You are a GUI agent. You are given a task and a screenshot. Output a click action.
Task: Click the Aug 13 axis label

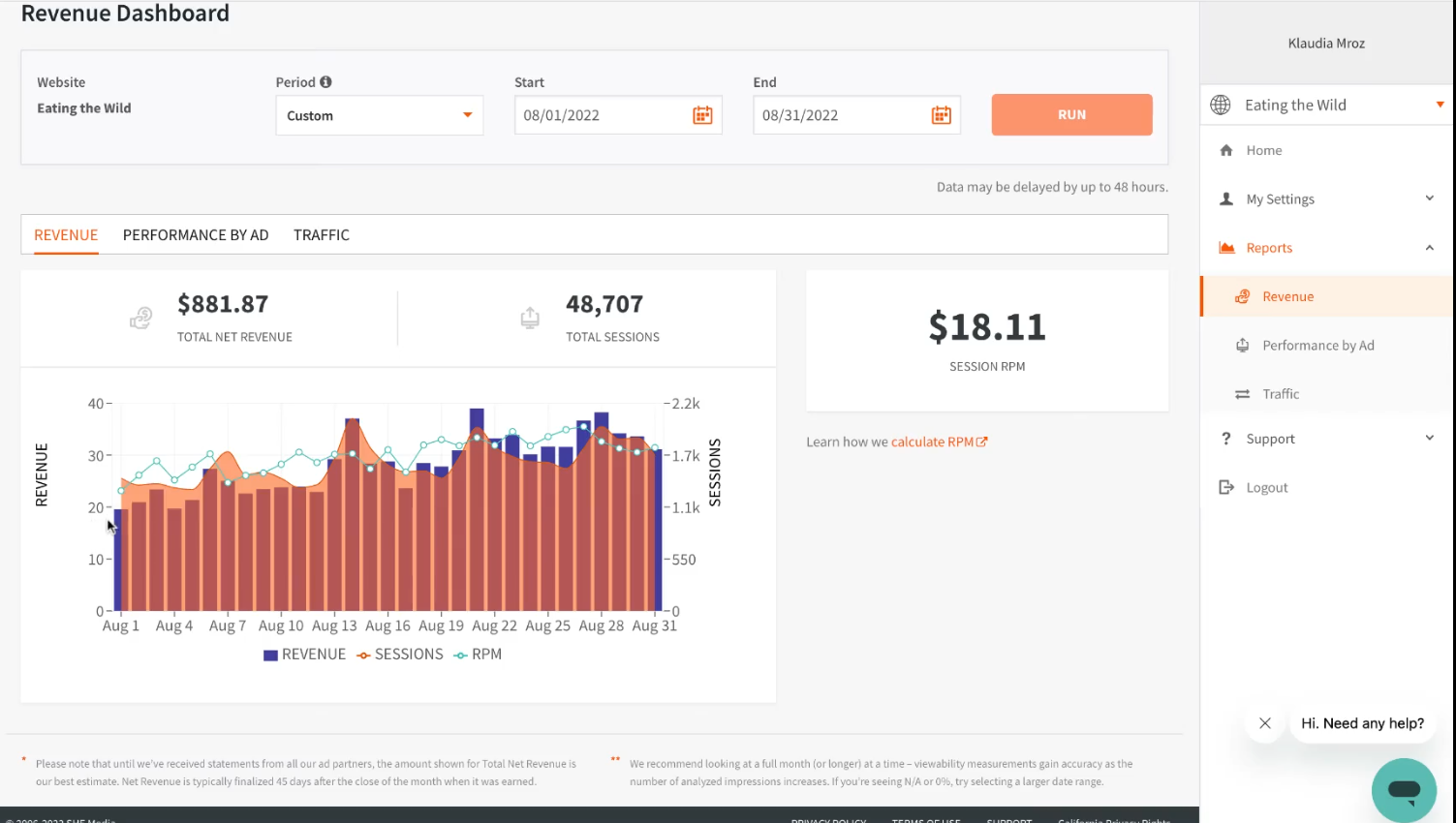(334, 626)
